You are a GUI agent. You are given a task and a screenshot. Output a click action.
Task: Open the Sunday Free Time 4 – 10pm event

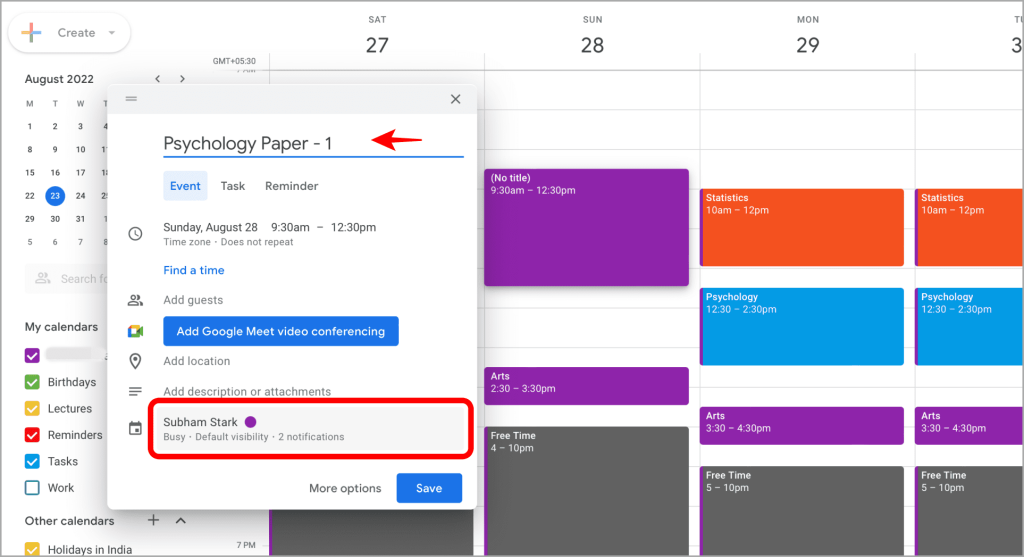coord(586,491)
